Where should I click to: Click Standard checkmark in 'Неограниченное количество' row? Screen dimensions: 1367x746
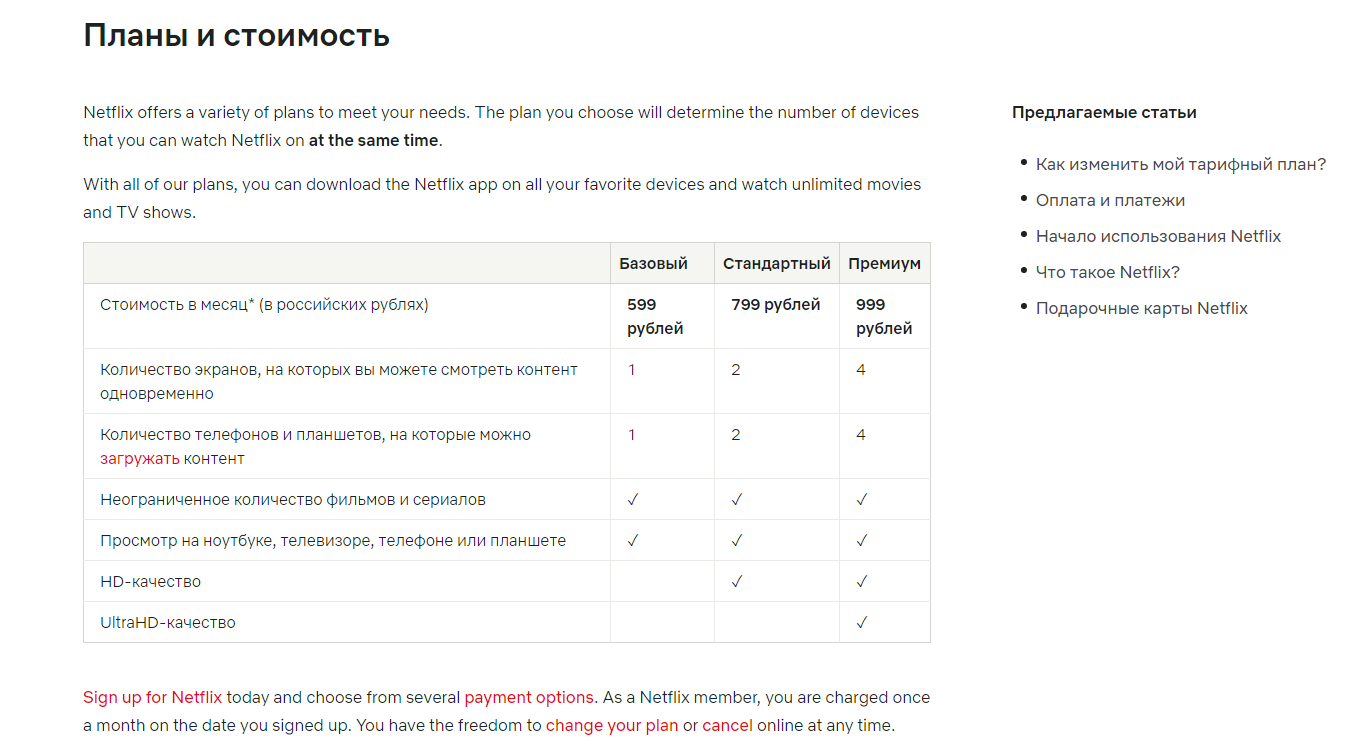click(737, 500)
